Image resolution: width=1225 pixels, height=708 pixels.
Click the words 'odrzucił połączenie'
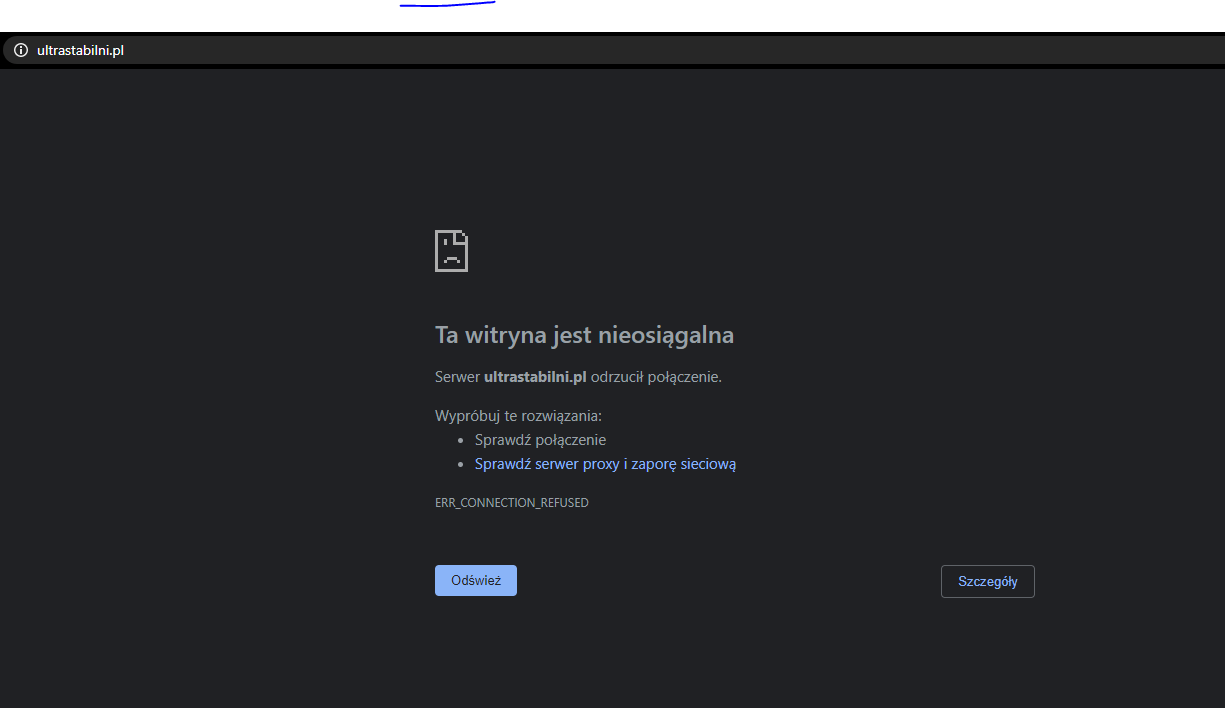click(x=656, y=377)
